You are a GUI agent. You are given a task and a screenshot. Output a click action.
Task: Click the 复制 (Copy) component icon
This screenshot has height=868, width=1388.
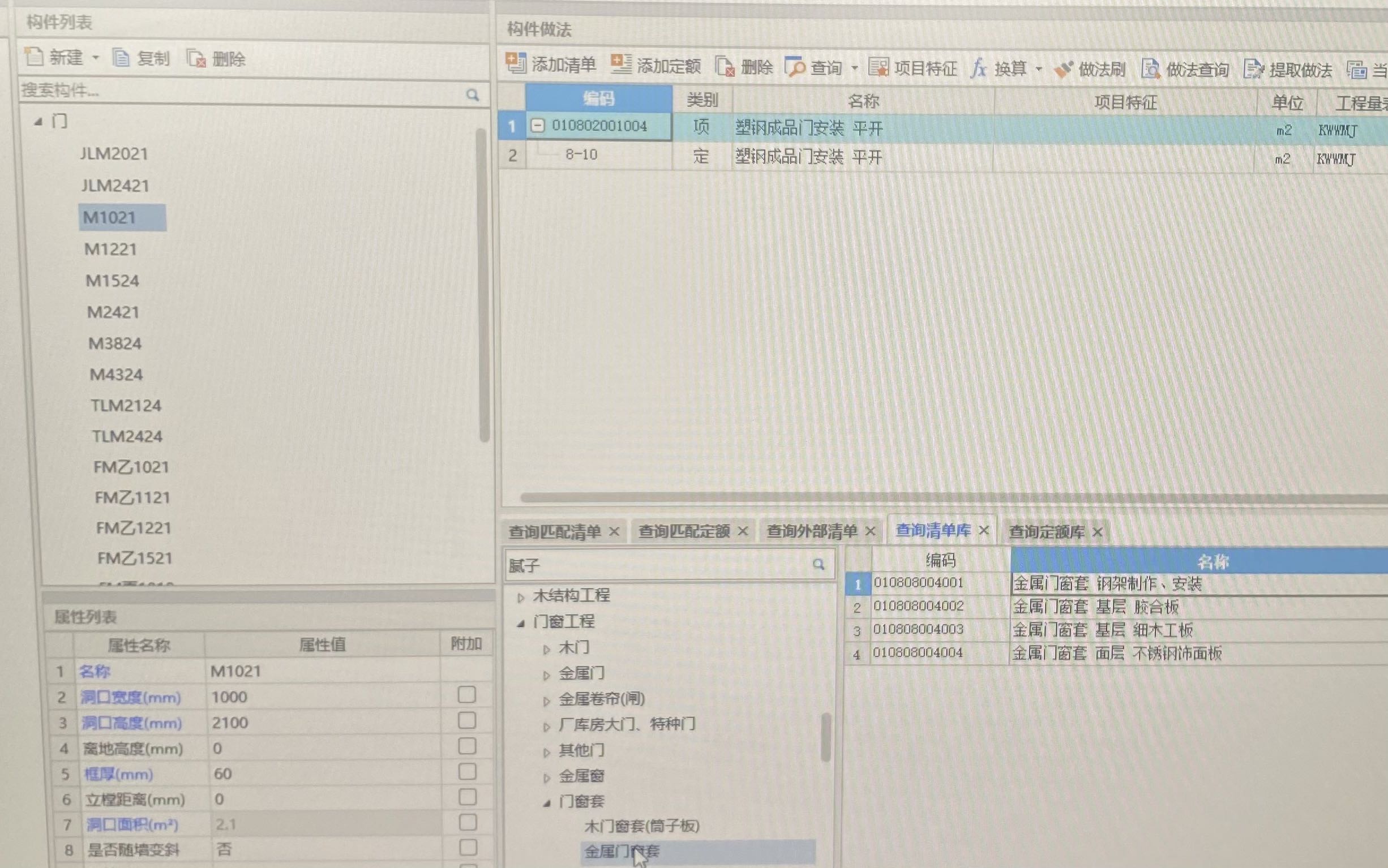tap(121, 58)
